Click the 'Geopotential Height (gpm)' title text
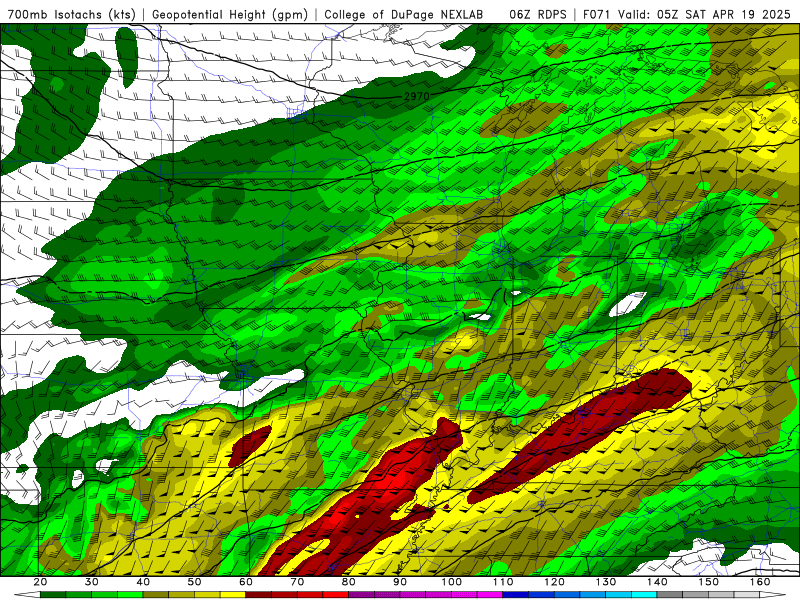The height and width of the screenshot is (600, 800). click(230, 15)
